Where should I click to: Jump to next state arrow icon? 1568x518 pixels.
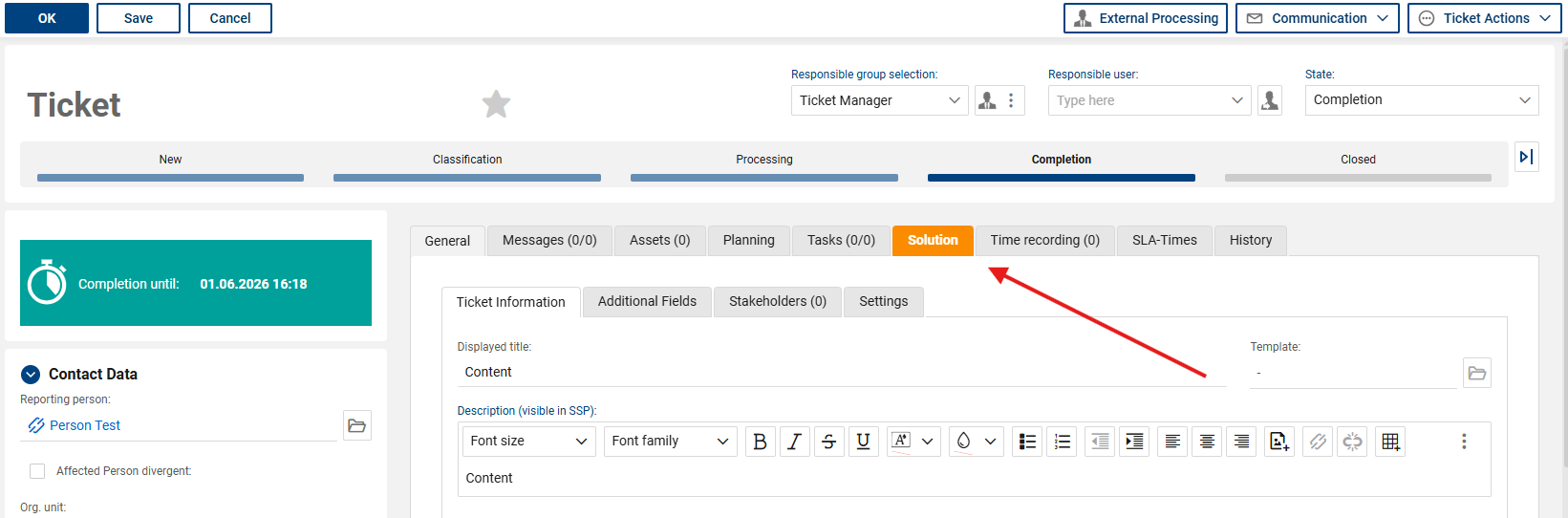click(1527, 157)
